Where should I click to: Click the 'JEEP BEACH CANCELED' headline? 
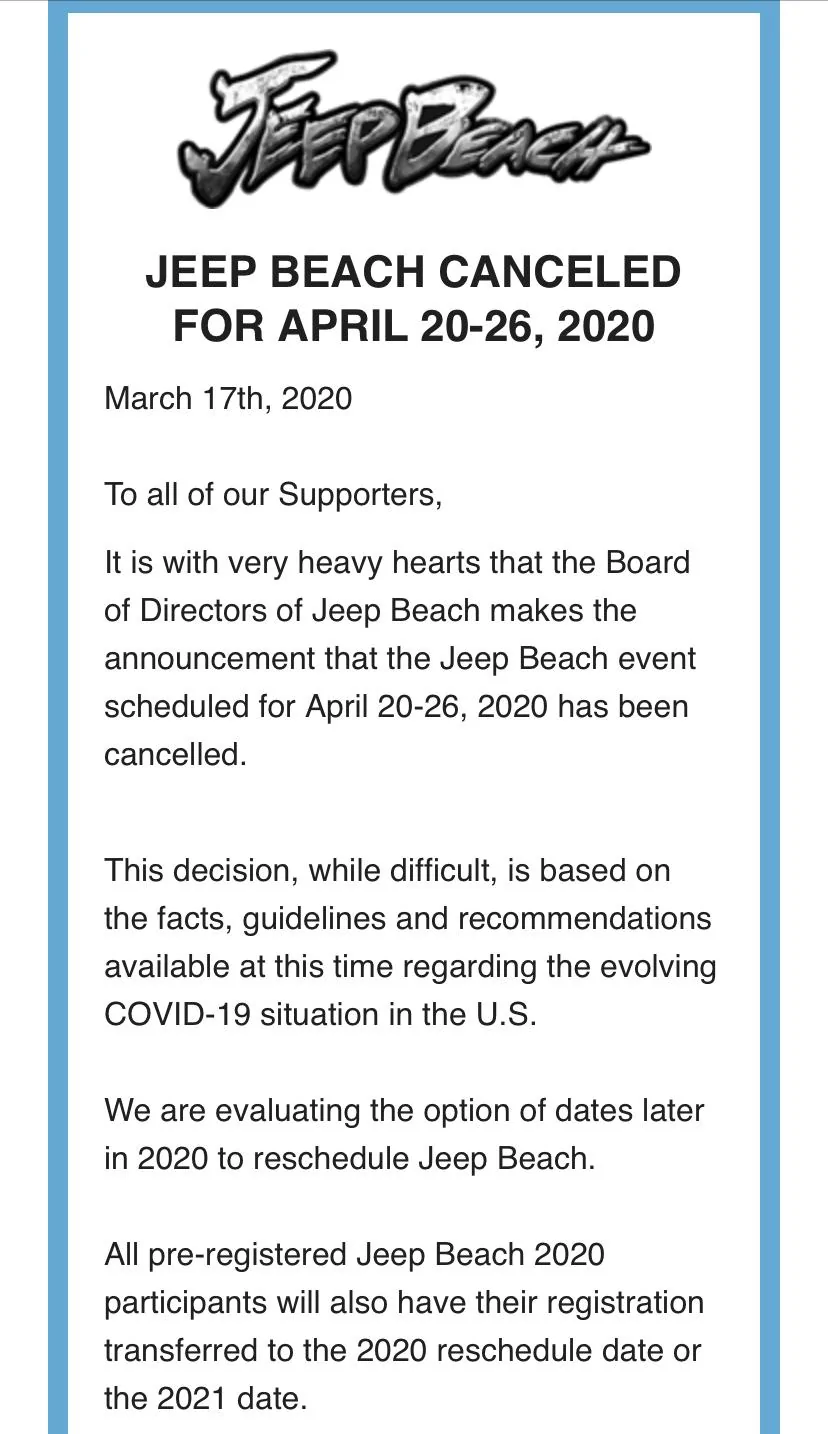(x=413, y=272)
